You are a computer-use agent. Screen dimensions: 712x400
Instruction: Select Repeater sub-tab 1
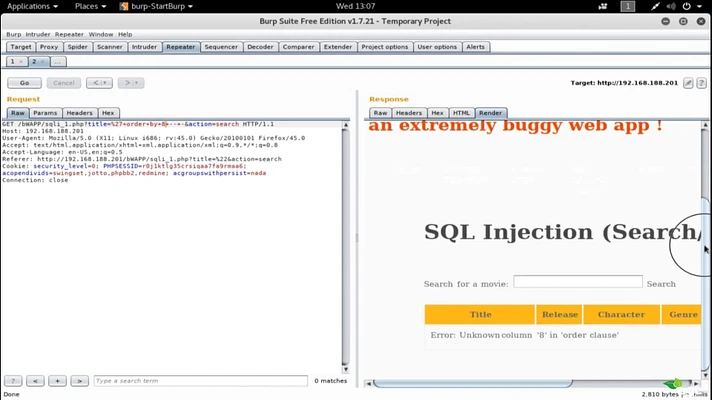coord(13,62)
